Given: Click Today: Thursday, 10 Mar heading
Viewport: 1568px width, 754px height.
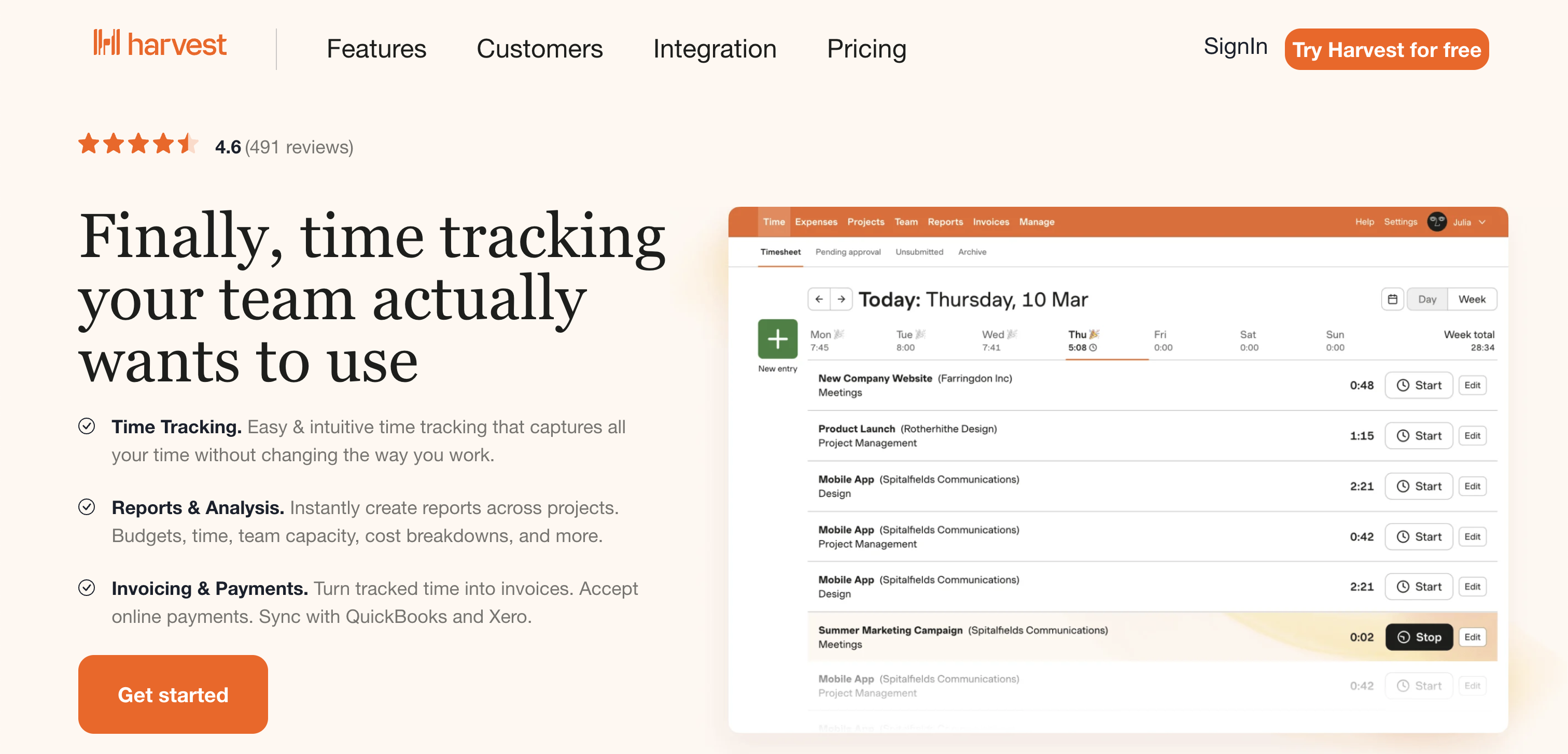Looking at the screenshot, I should click(973, 300).
